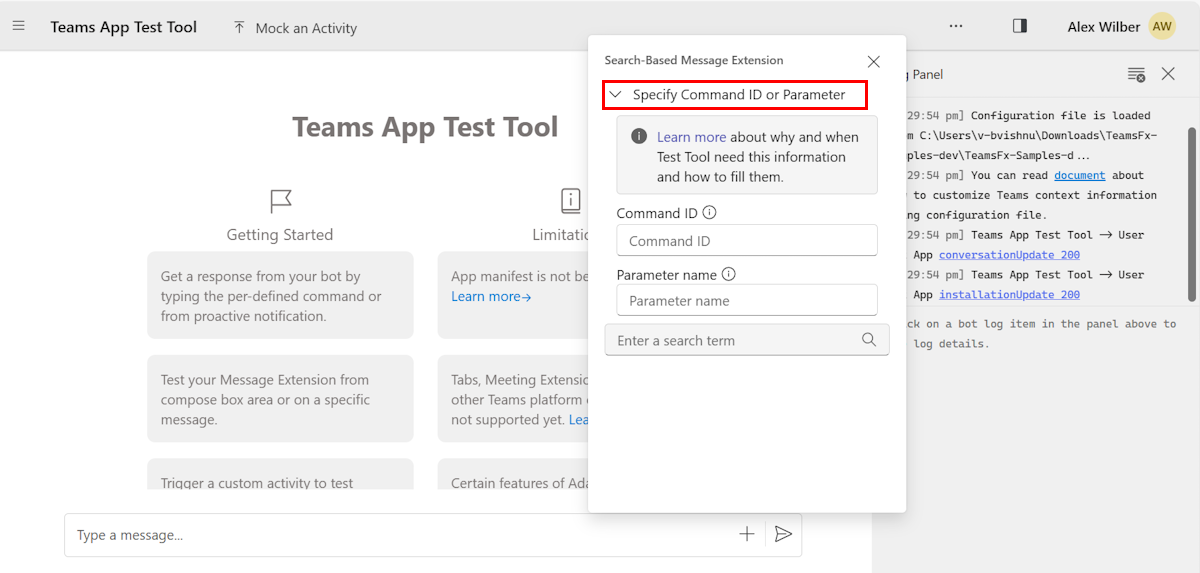Collapse Specify Command ID or Parameter section

coord(734,95)
